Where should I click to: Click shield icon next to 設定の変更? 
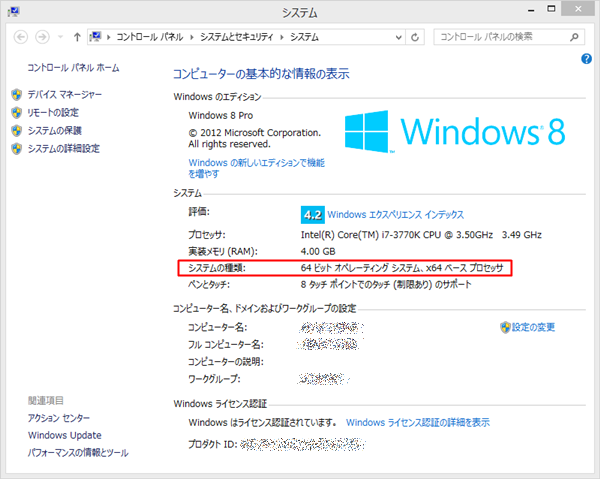tap(505, 327)
